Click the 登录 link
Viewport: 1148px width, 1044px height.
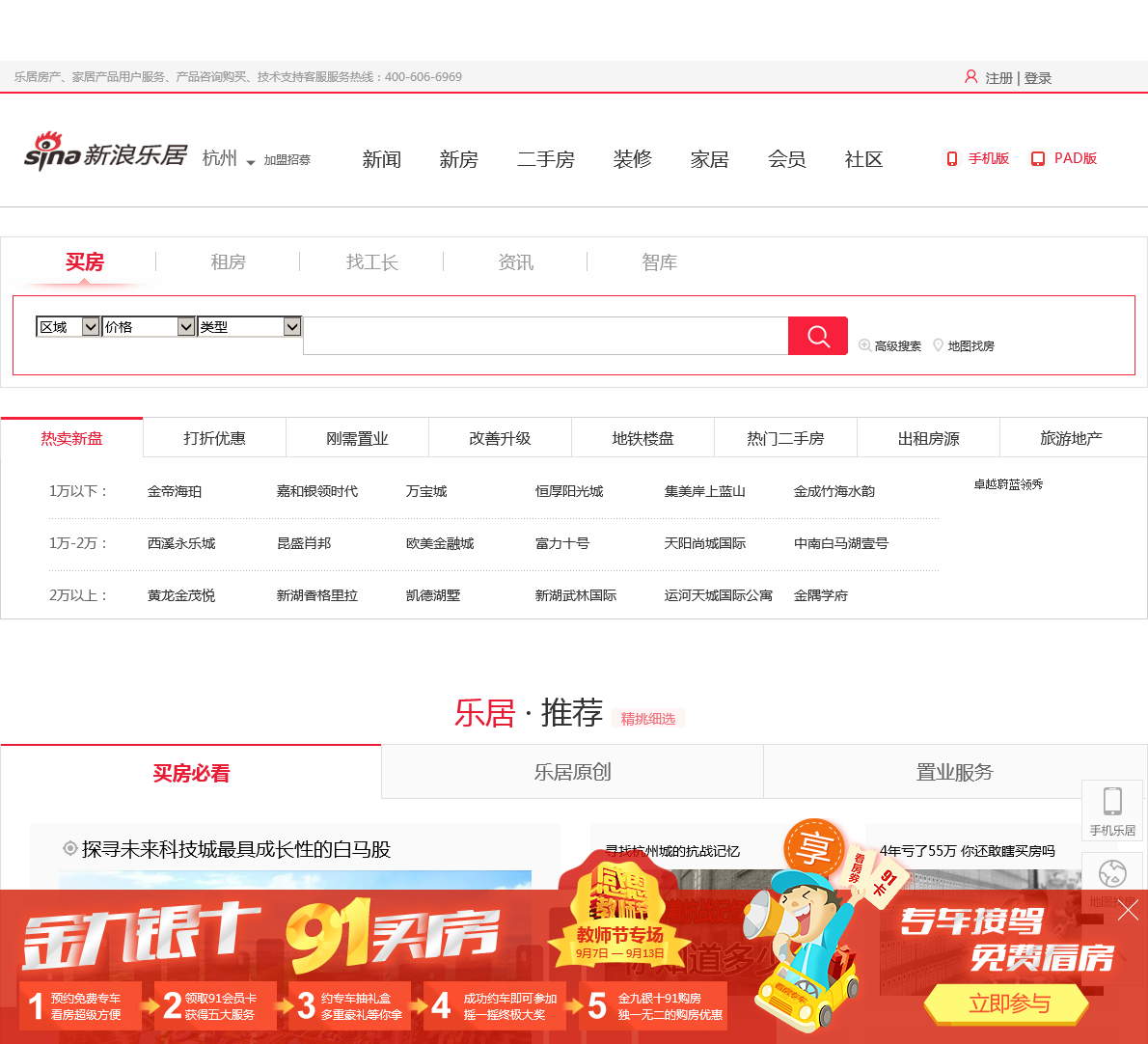point(1037,77)
